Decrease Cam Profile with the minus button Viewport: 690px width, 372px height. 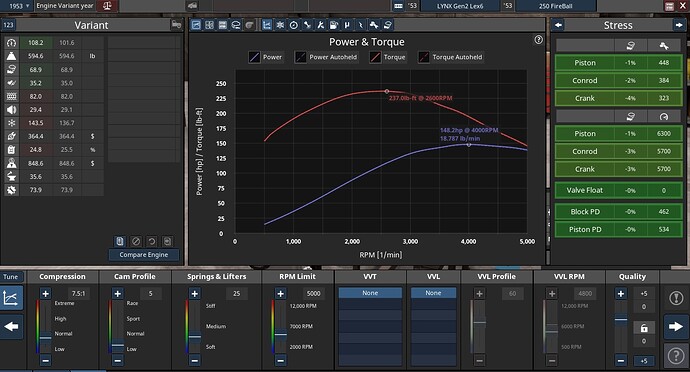pos(117,361)
